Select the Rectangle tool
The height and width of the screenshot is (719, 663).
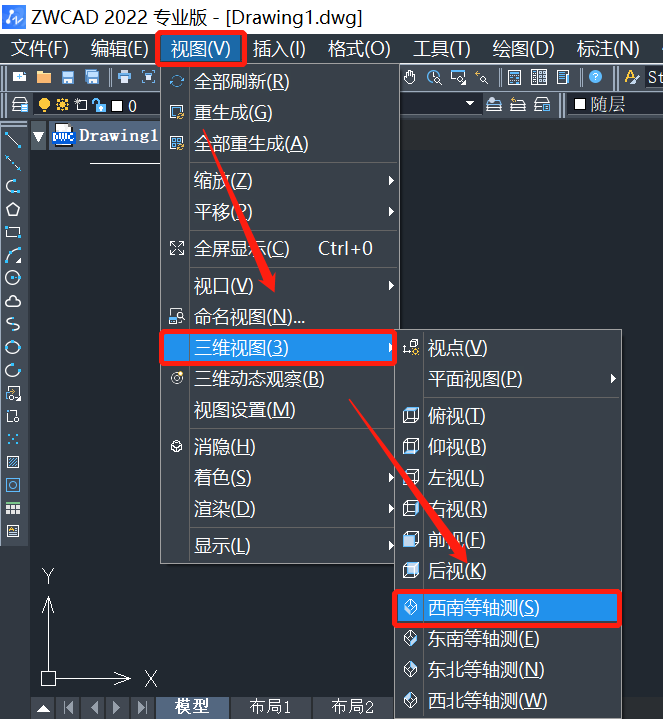[13, 232]
